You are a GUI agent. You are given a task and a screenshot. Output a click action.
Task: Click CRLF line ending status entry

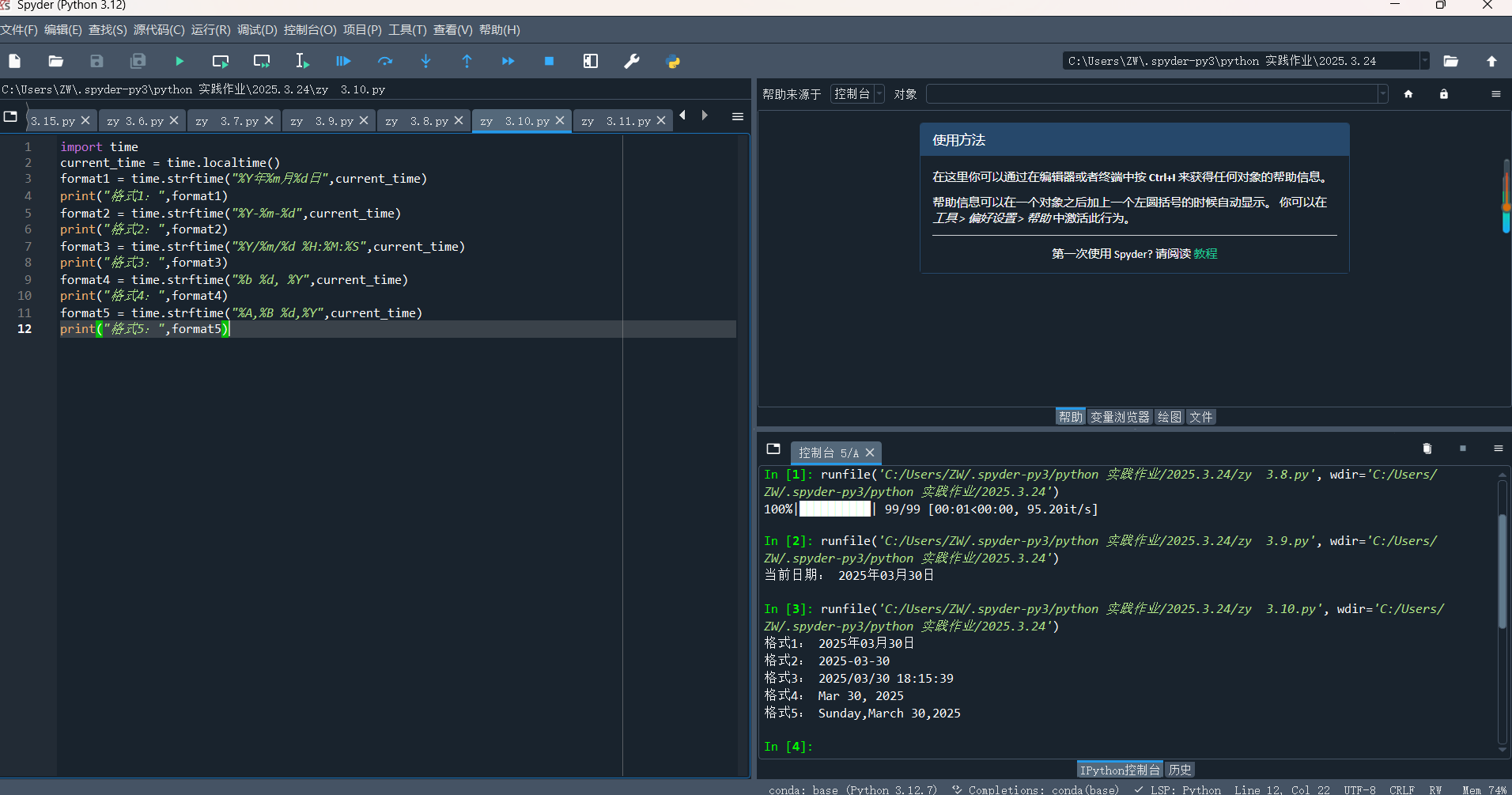1402,789
